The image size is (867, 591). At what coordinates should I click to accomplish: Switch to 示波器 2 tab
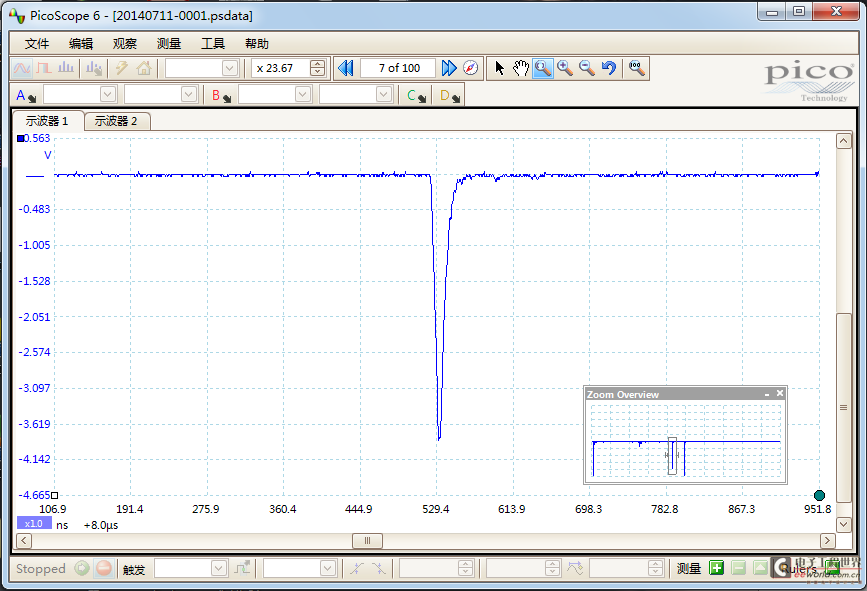[117, 121]
